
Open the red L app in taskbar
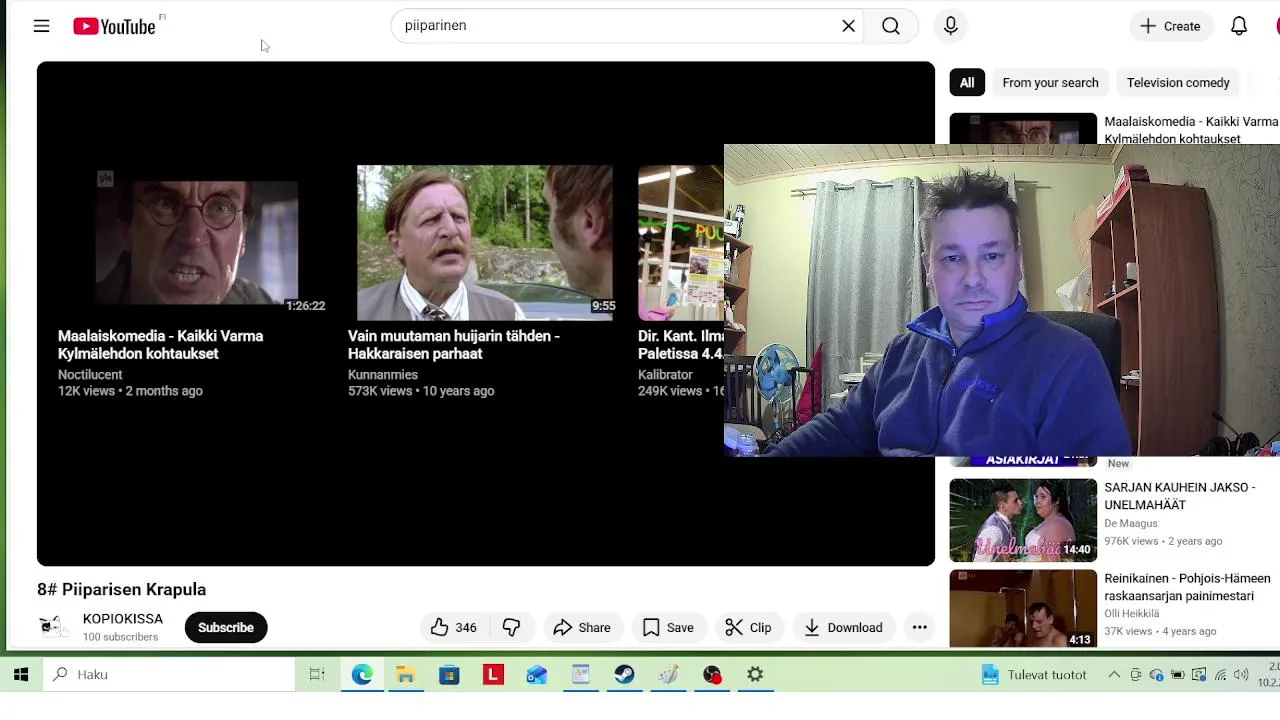tap(493, 675)
